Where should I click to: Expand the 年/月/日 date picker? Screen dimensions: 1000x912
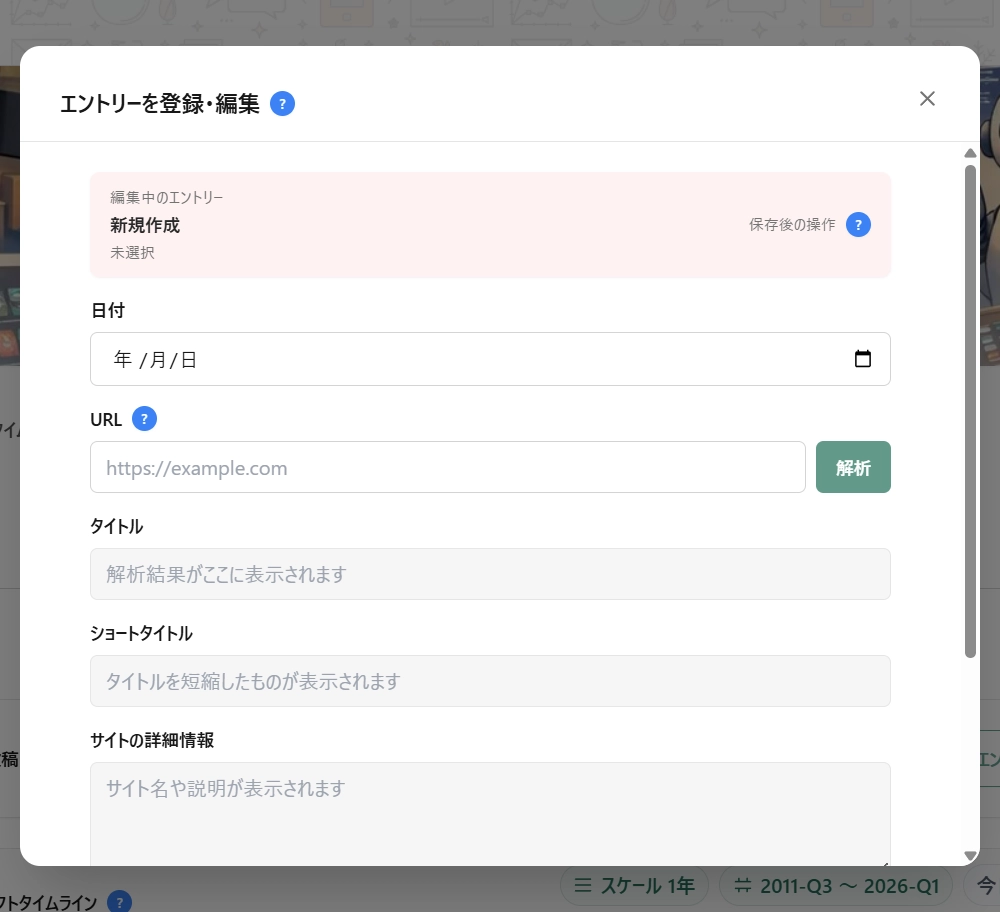pos(490,358)
